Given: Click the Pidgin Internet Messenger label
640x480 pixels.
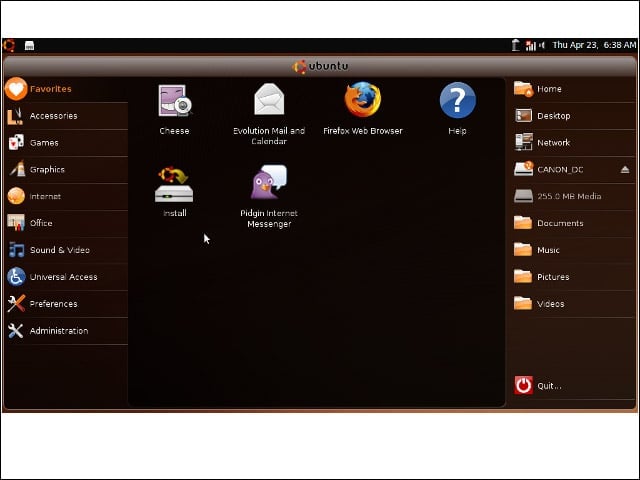Looking at the screenshot, I should coord(269,218).
